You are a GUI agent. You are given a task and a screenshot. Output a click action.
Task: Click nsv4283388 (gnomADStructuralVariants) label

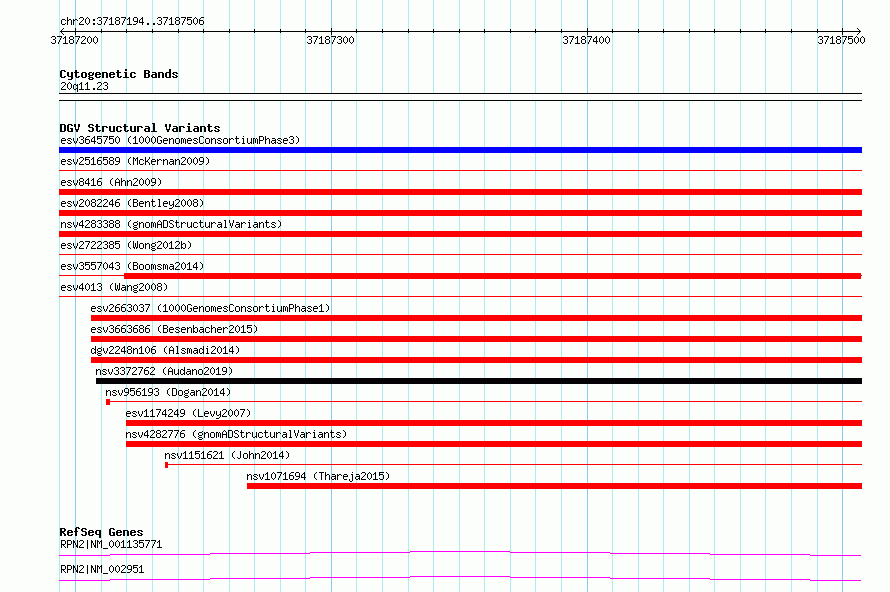coord(171,224)
